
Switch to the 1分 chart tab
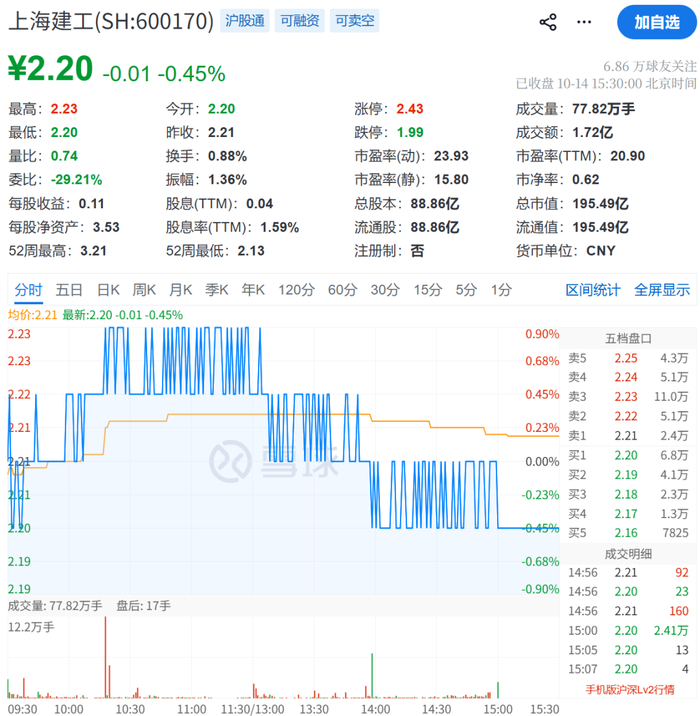point(501,290)
